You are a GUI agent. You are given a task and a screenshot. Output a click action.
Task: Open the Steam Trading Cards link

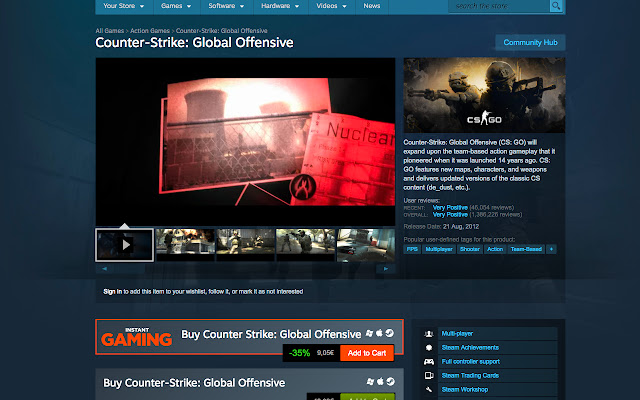pos(470,376)
